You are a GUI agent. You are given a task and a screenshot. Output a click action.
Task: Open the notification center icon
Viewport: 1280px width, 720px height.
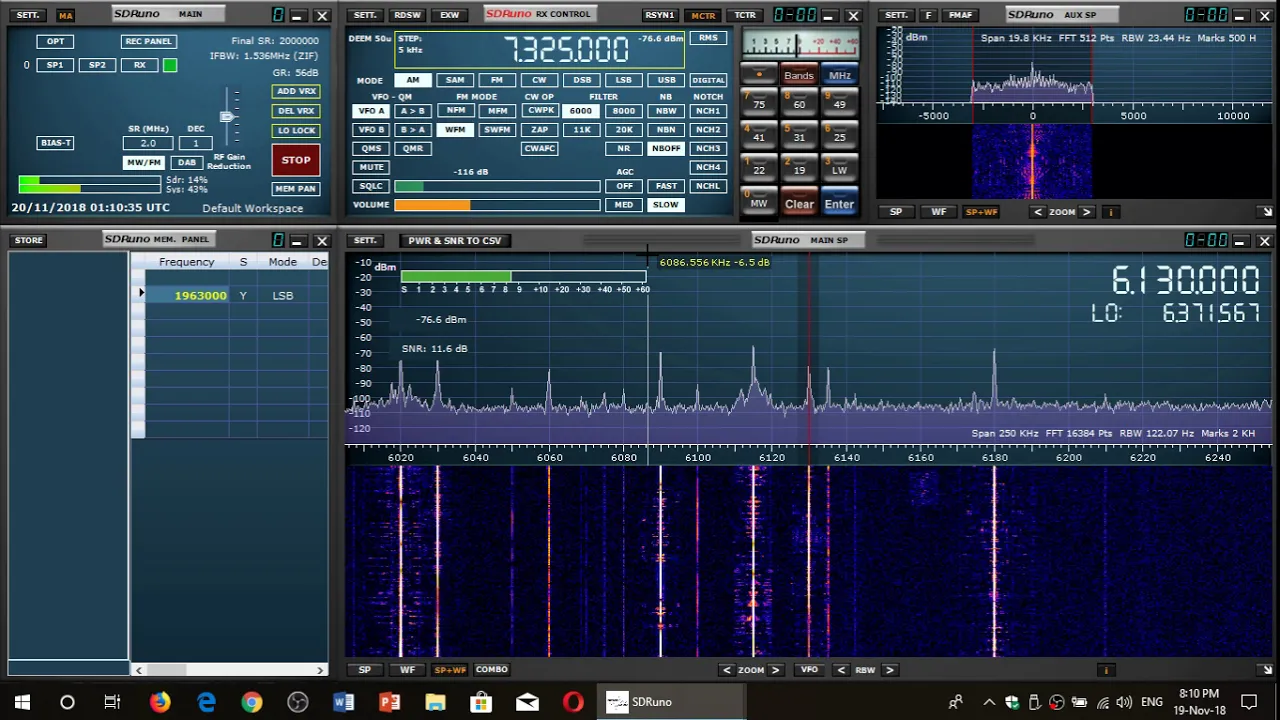(1249, 702)
